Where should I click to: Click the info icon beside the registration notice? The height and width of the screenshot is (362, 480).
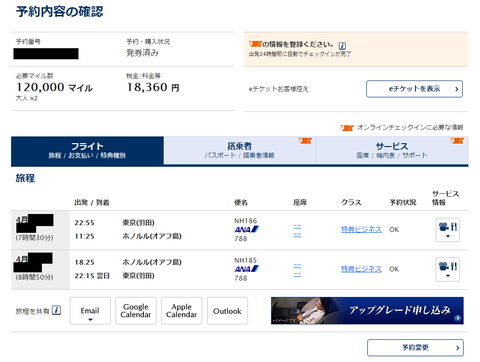[x=342, y=46]
